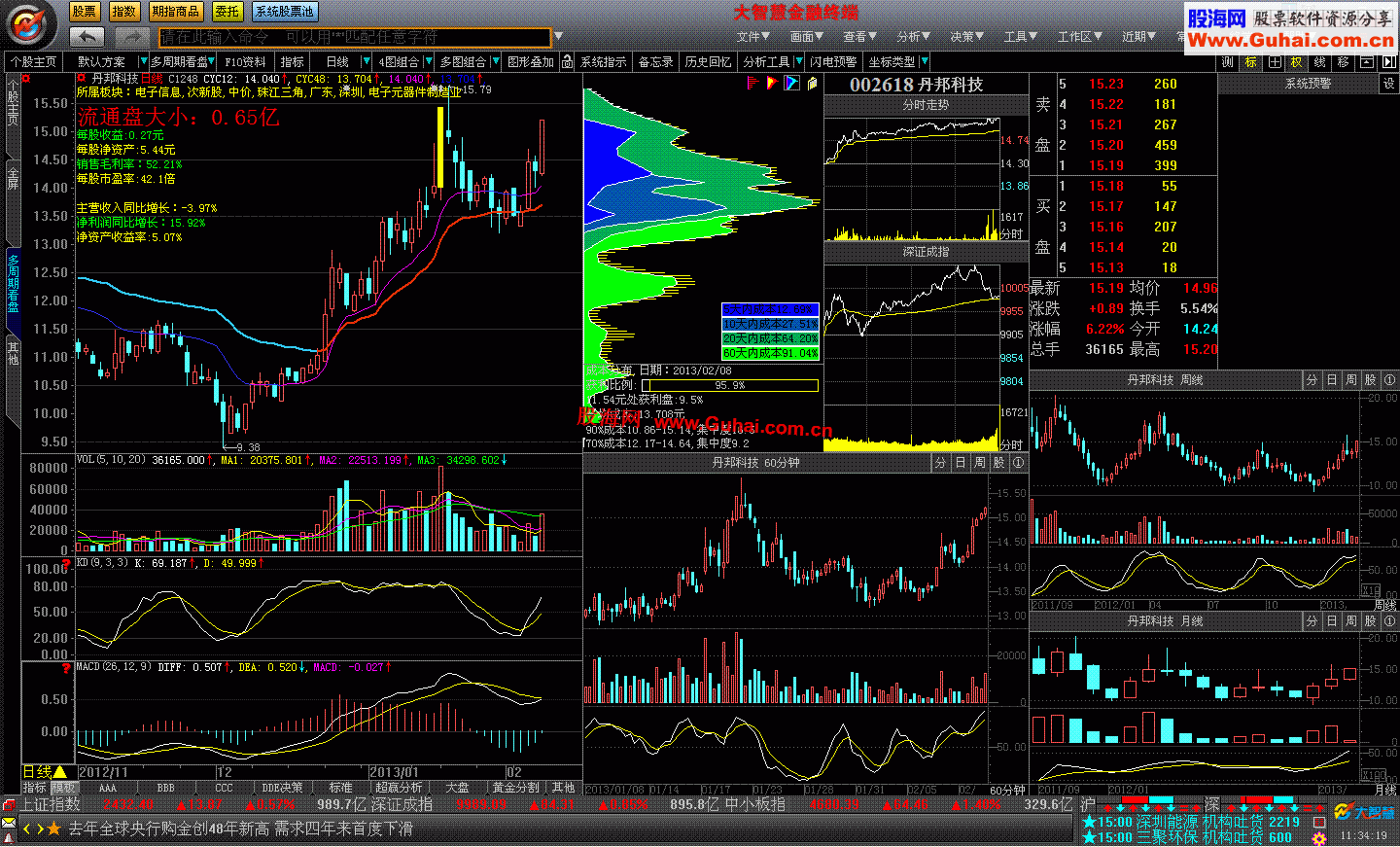Click the 标 marker tool icon
Viewport: 1400px width, 847px height.
click(1251, 61)
